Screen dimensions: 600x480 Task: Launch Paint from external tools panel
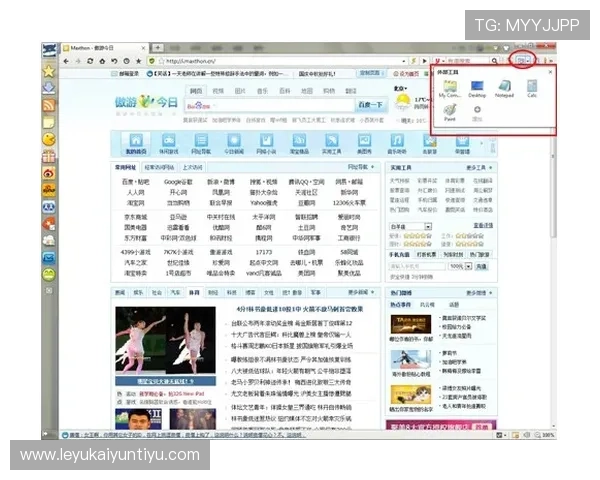click(450, 113)
